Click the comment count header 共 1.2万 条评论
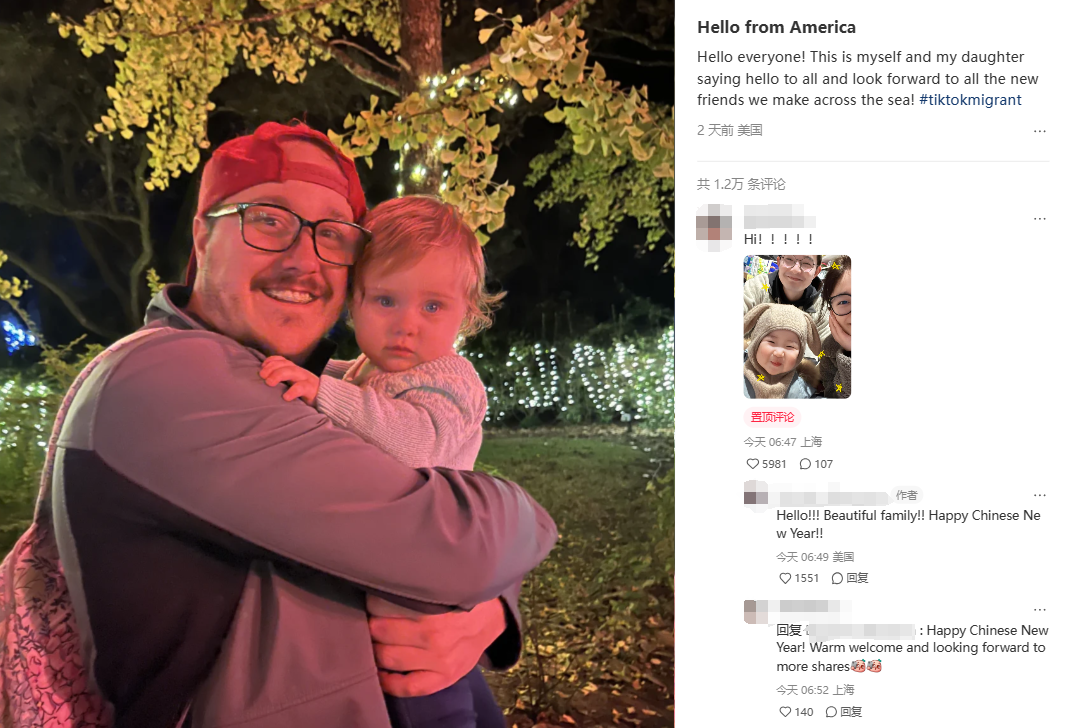Viewport: 1068px width, 728px height. (741, 184)
